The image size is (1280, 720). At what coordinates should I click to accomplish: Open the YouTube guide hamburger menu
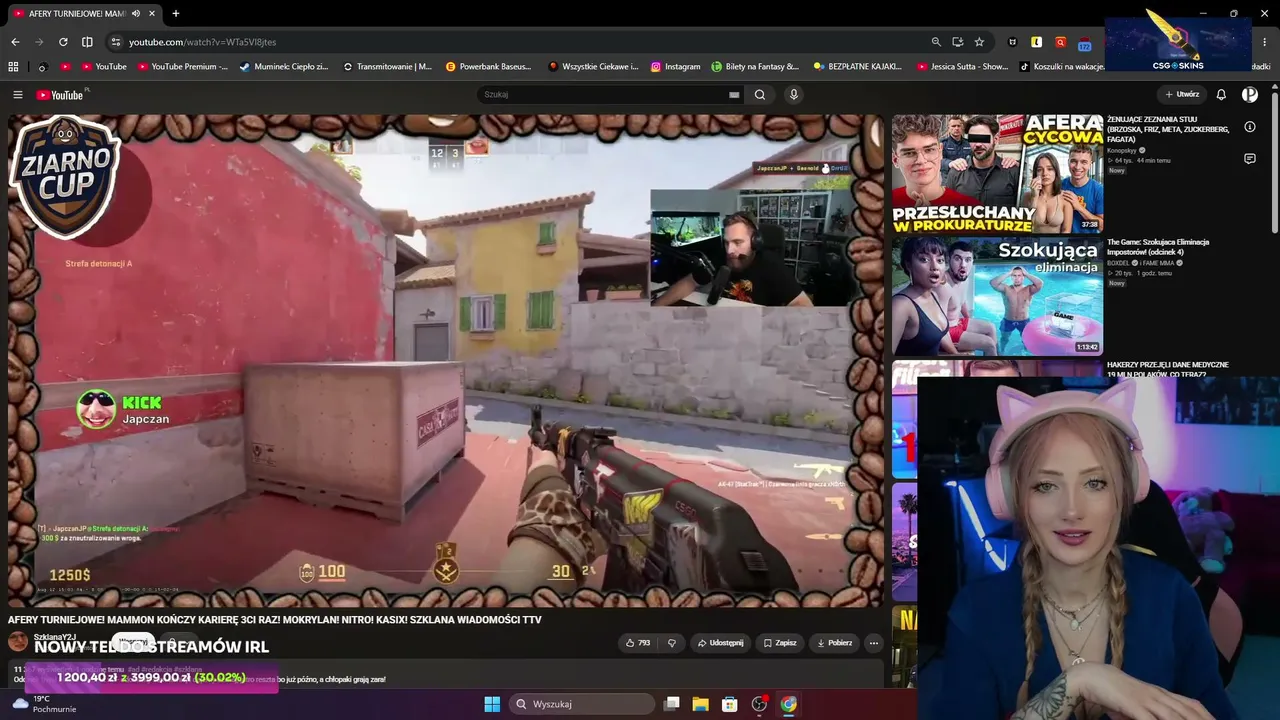pyautogui.click(x=17, y=95)
